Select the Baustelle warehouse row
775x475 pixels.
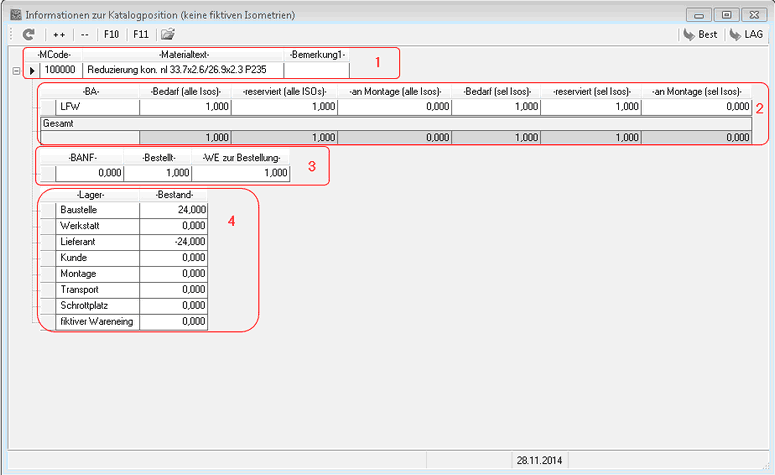93,209
